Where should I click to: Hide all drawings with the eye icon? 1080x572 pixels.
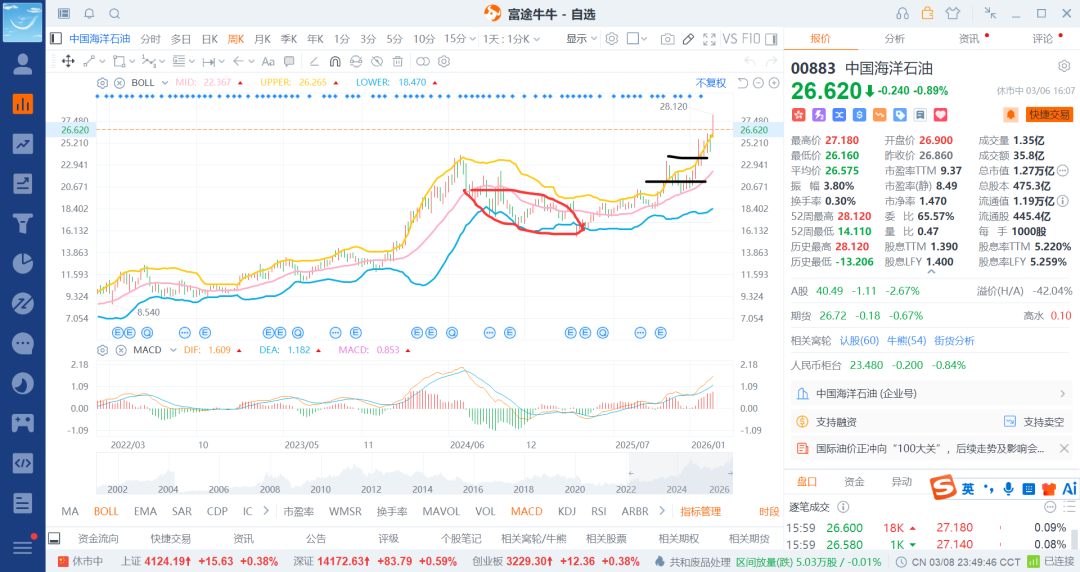coord(377,61)
